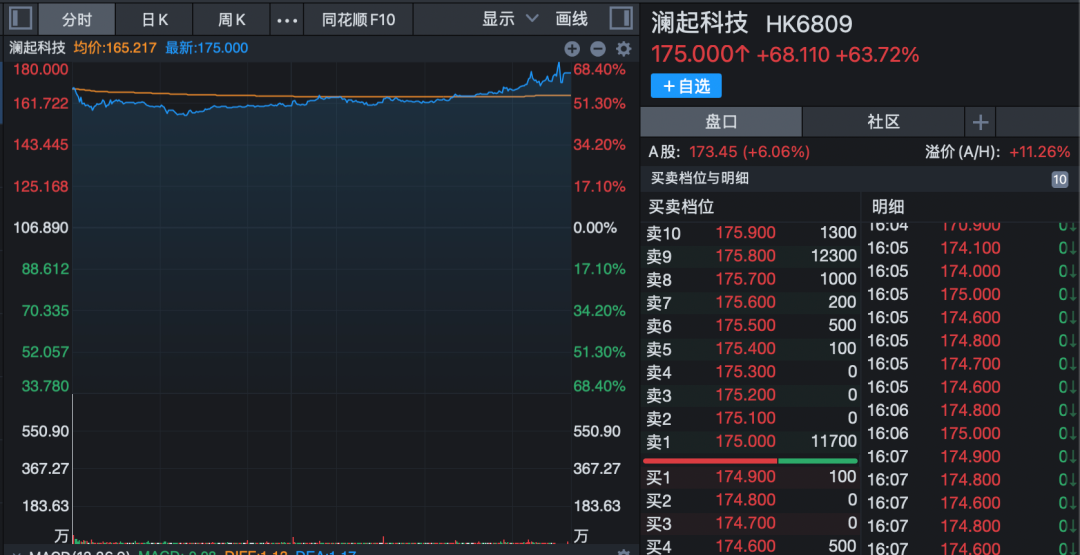1080x555 pixels.
Task: Add stock with +自选 button
Action: tap(686, 86)
